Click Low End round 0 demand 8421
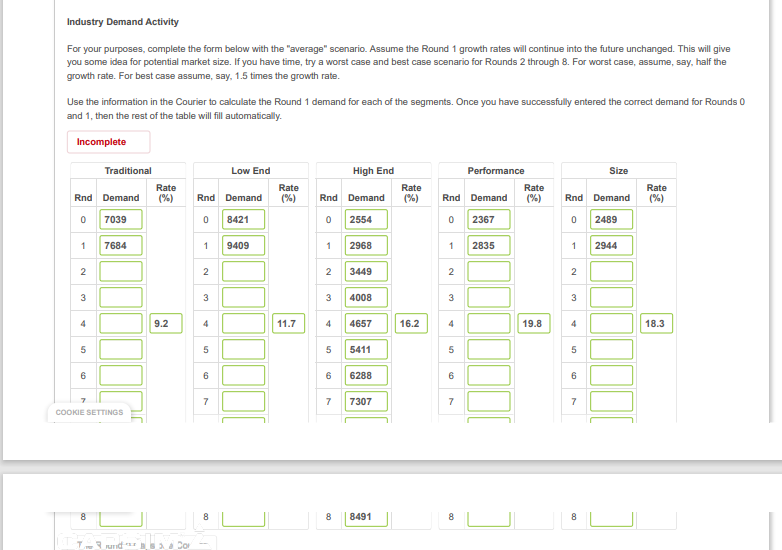Image resolution: width=782 pixels, height=550 pixels. click(243, 219)
